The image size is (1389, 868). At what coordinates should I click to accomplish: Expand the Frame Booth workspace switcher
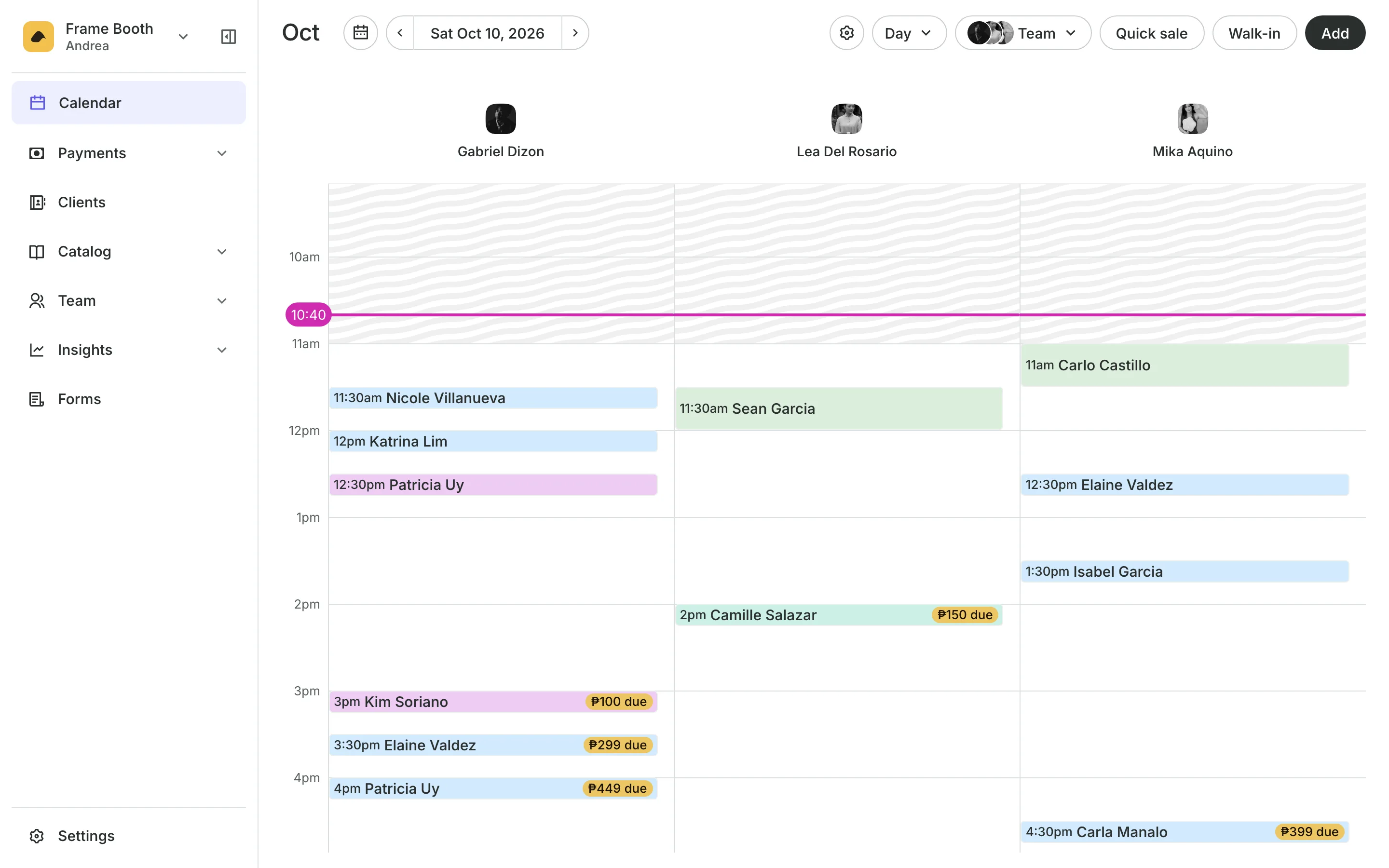(x=183, y=37)
